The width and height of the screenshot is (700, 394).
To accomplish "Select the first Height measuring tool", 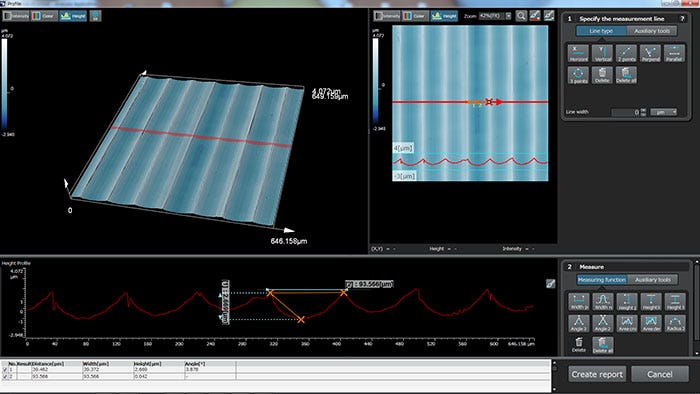I will [627, 302].
